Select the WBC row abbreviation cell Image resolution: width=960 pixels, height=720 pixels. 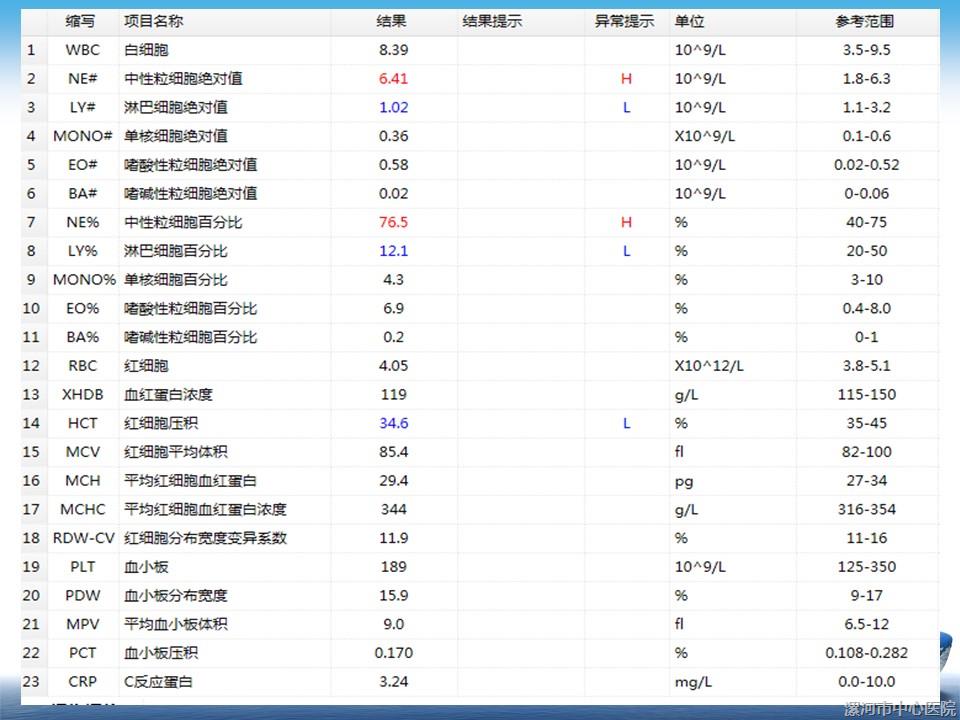[x=83, y=50]
